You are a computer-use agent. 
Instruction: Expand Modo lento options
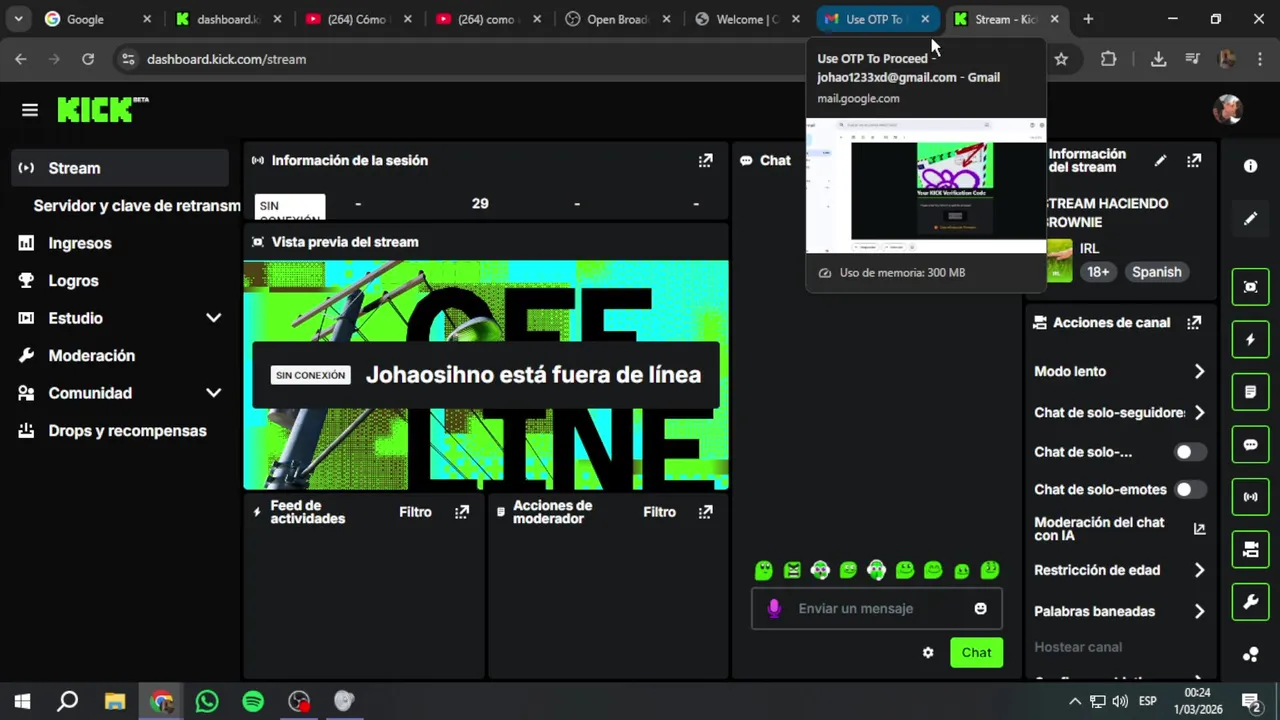1199,371
